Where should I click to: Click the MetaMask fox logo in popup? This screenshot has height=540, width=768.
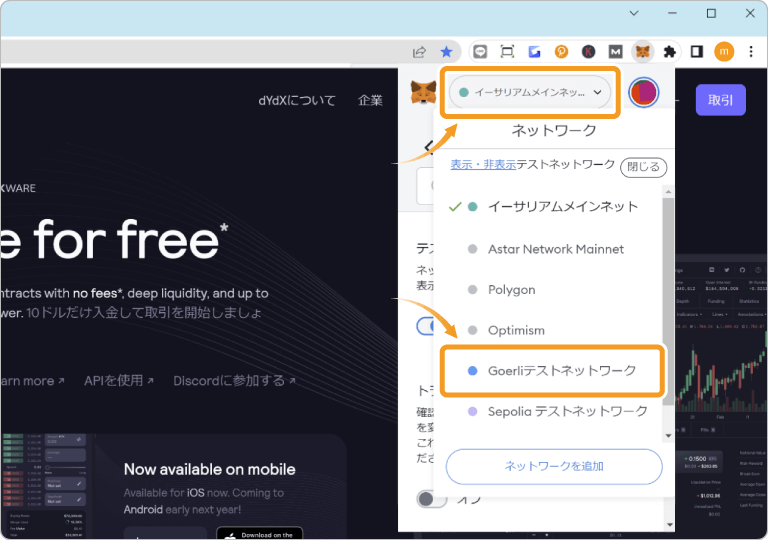(423, 92)
